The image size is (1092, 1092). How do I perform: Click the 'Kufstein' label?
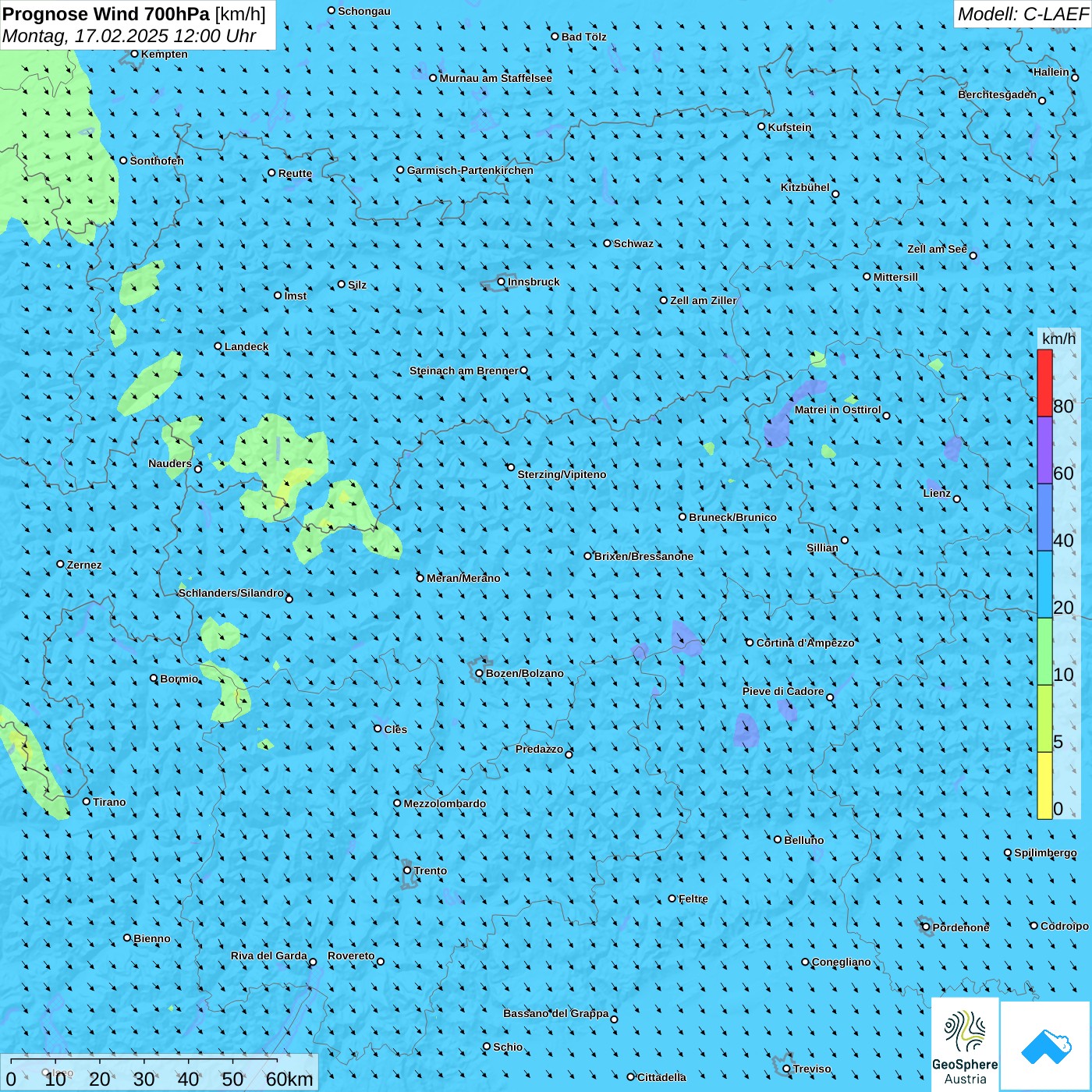click(789, 127)
